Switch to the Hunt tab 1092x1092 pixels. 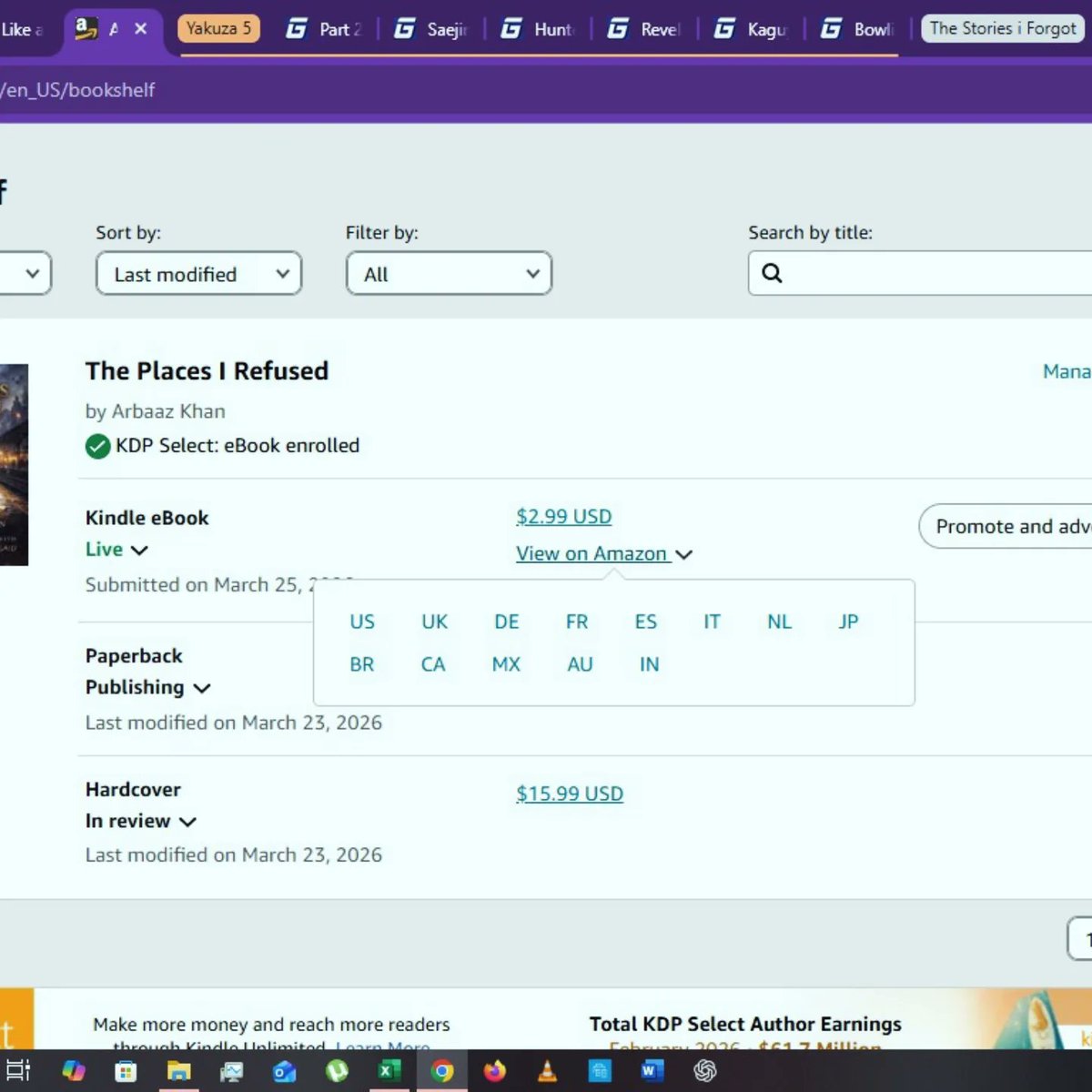[537, 29]
